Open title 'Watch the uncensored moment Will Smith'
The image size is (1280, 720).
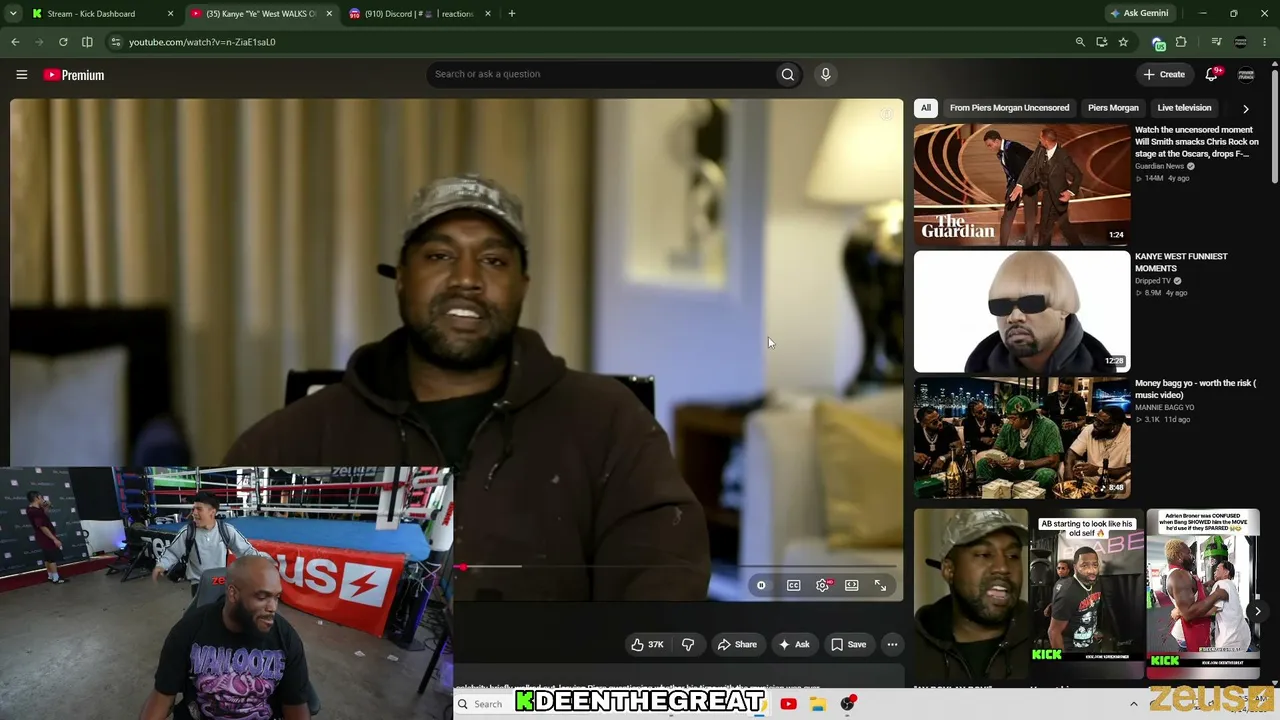pyautogui.click(x=1197, y=142)
